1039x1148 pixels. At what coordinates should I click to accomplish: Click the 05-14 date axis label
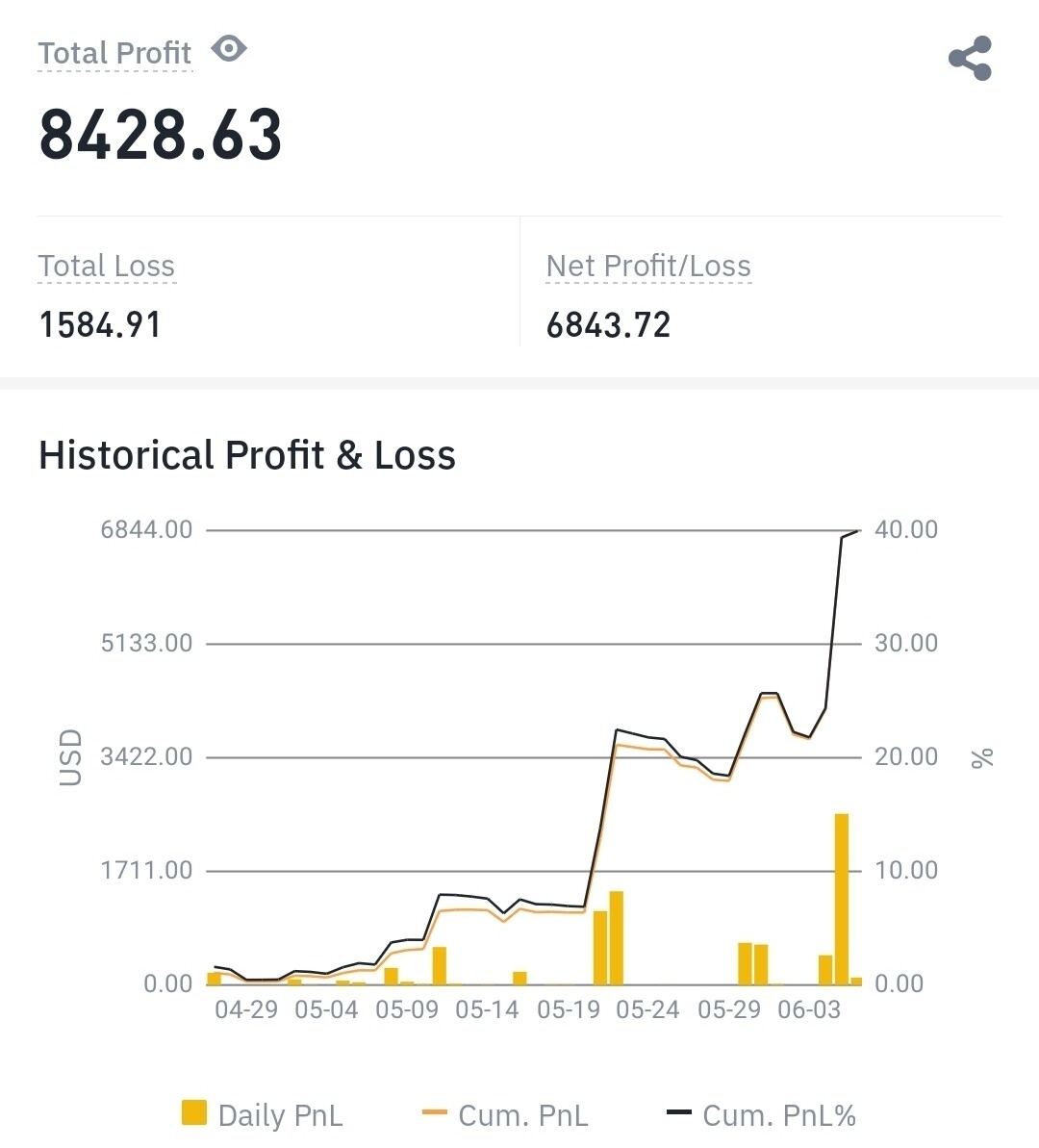(487, 1009)
